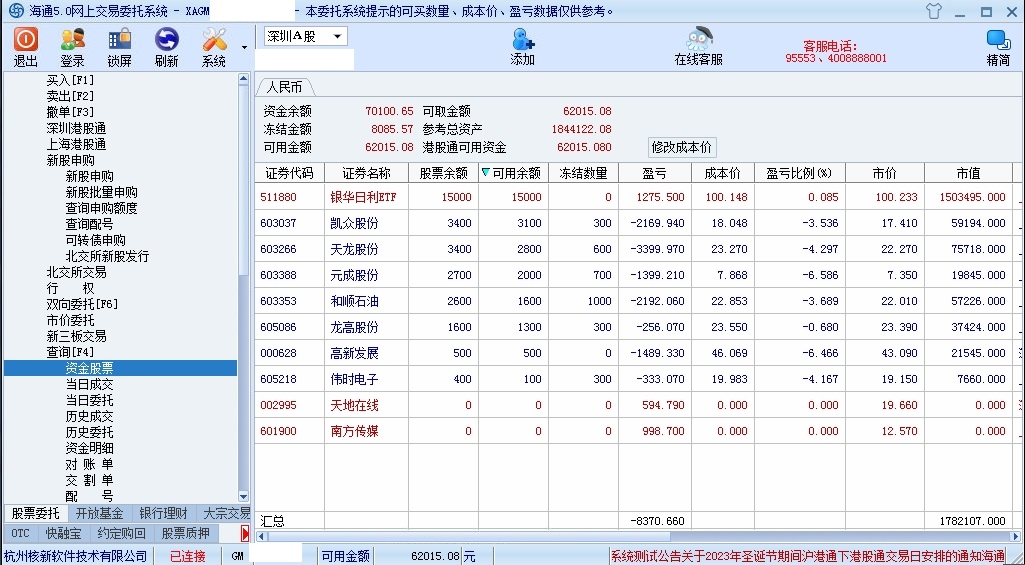Sort by 证券代码 column header

pos(289,173)
